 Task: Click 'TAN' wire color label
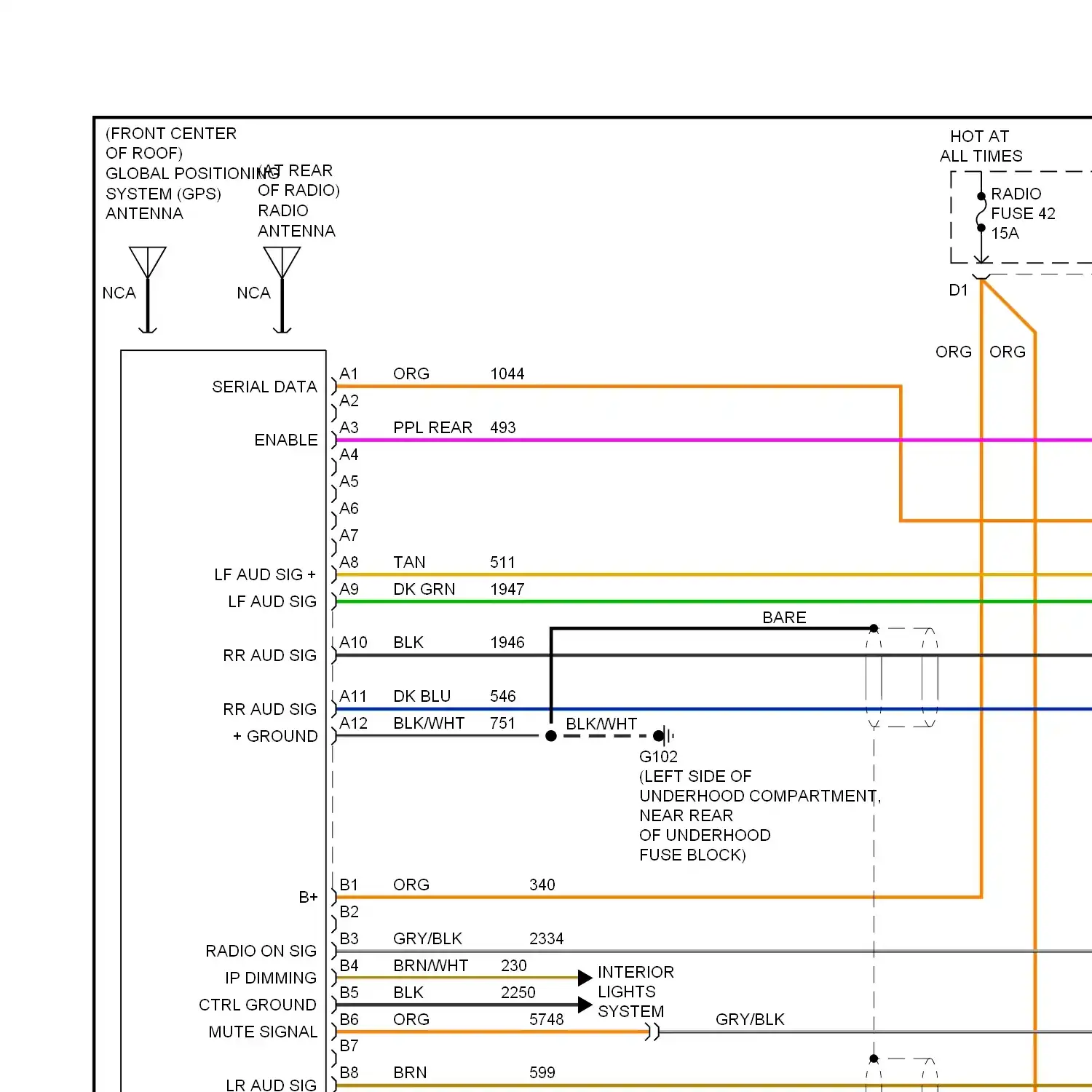(409, 562)
